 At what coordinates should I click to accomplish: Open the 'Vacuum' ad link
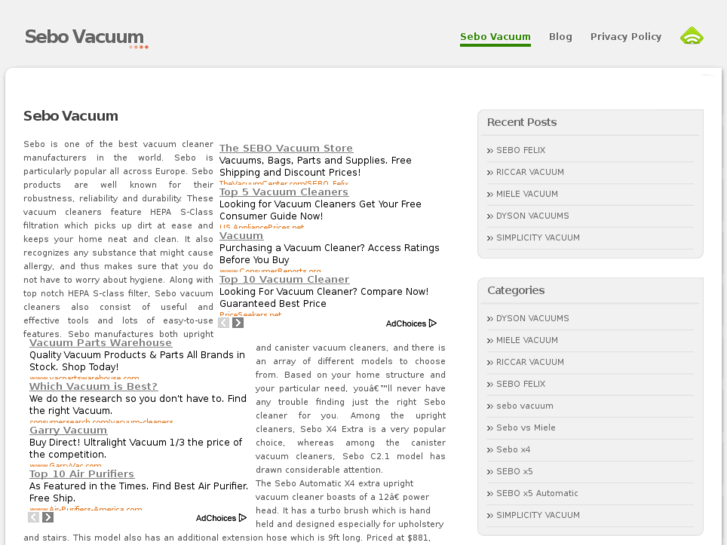pos(241,235)
